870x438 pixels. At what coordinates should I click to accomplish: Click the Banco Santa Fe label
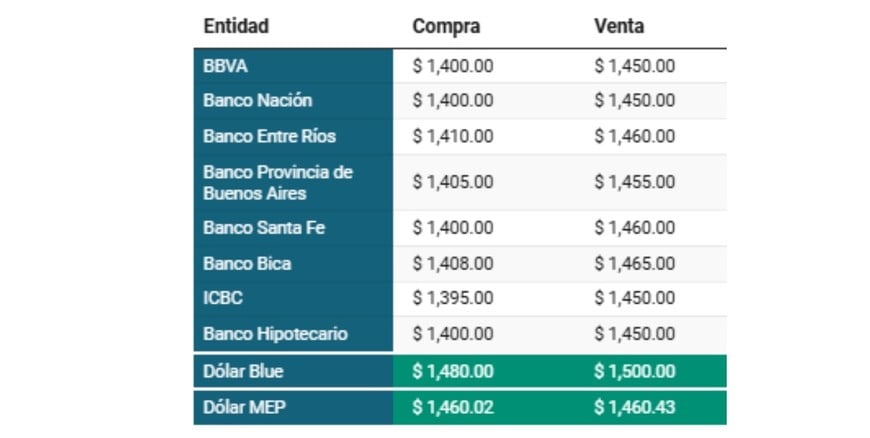[x=264, y=227]
